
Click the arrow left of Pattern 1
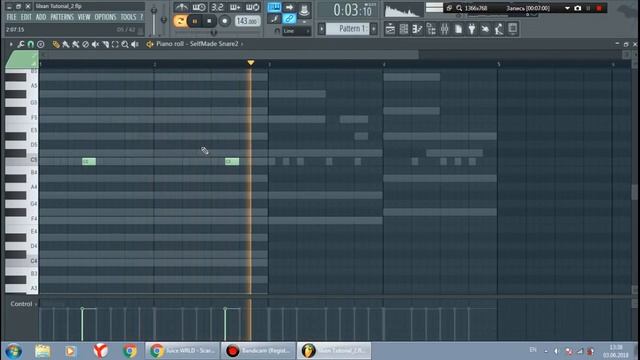[322, 29]
